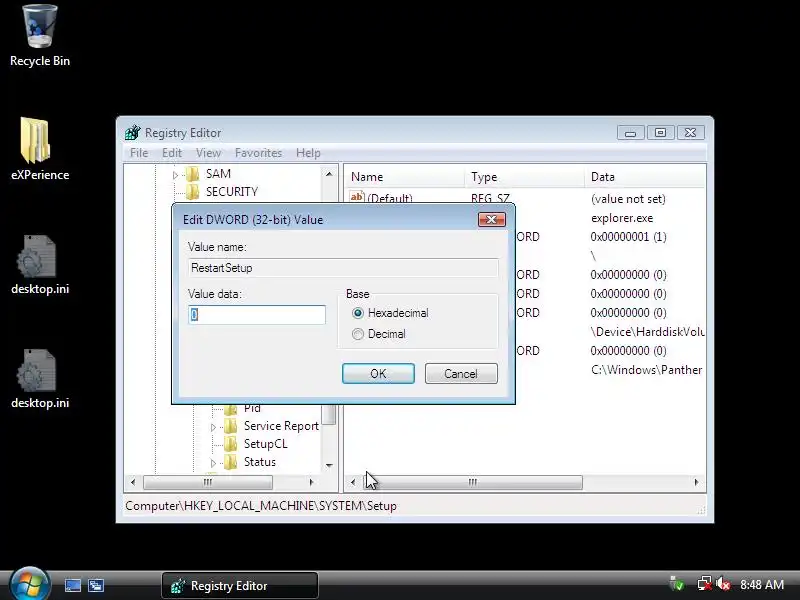Close the Edit DWORD dialog
This screenshot has width=800, height=600.
[492, 219]
